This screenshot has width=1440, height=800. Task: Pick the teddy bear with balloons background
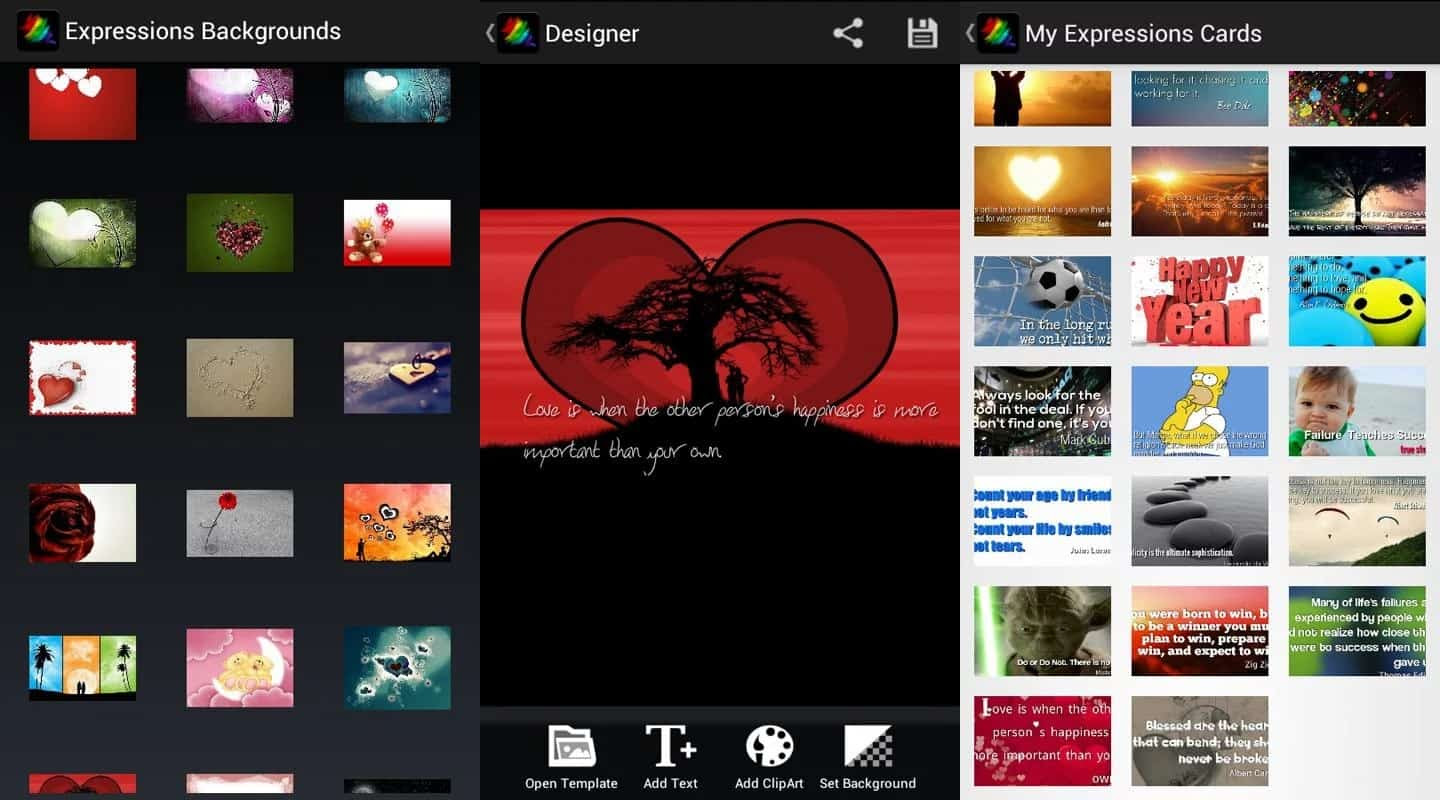397,233
